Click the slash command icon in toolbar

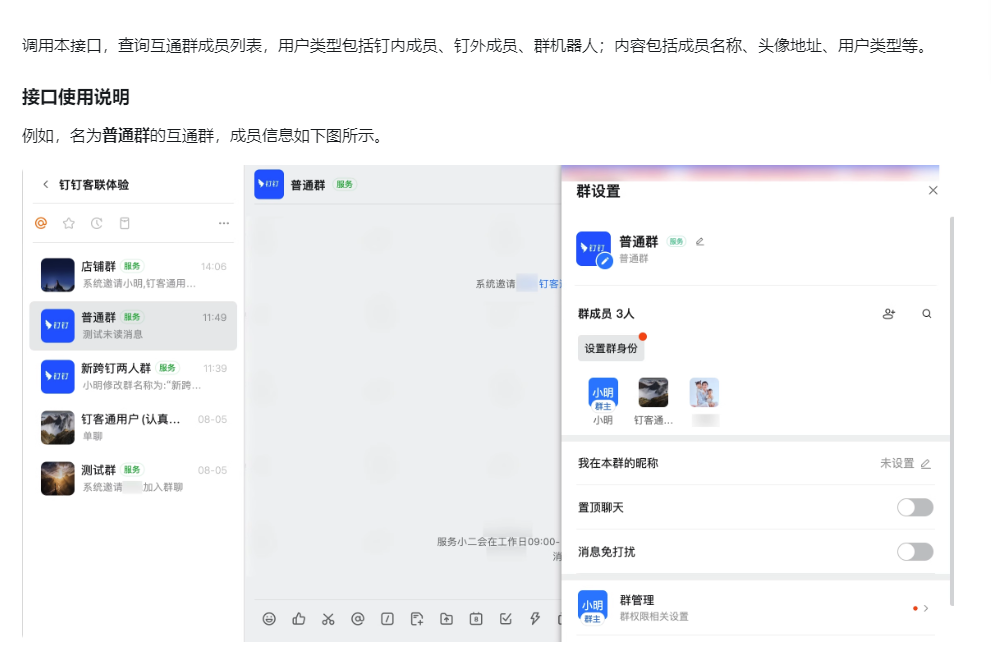387,619
